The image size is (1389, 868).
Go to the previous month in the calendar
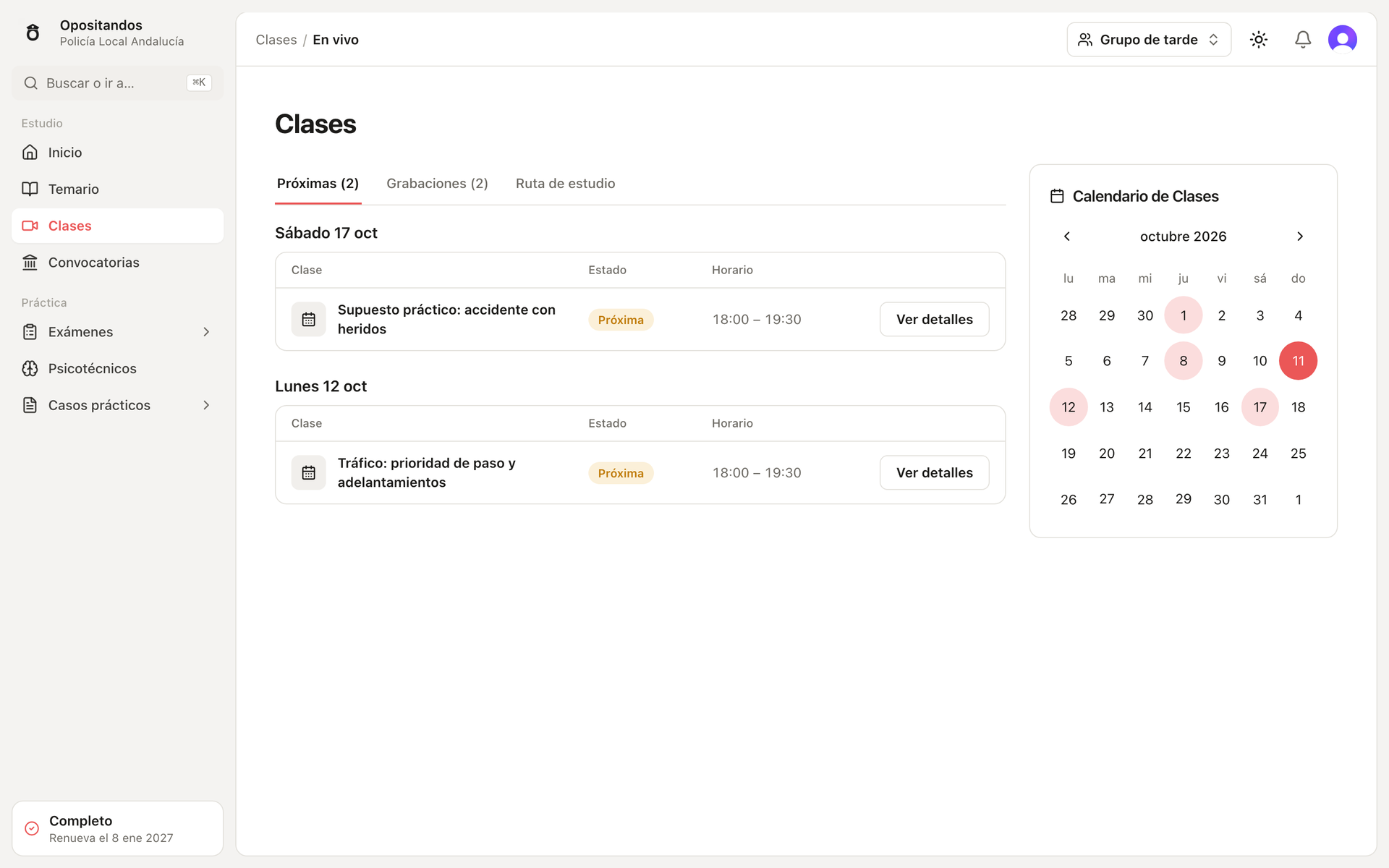pos(1066,237)
